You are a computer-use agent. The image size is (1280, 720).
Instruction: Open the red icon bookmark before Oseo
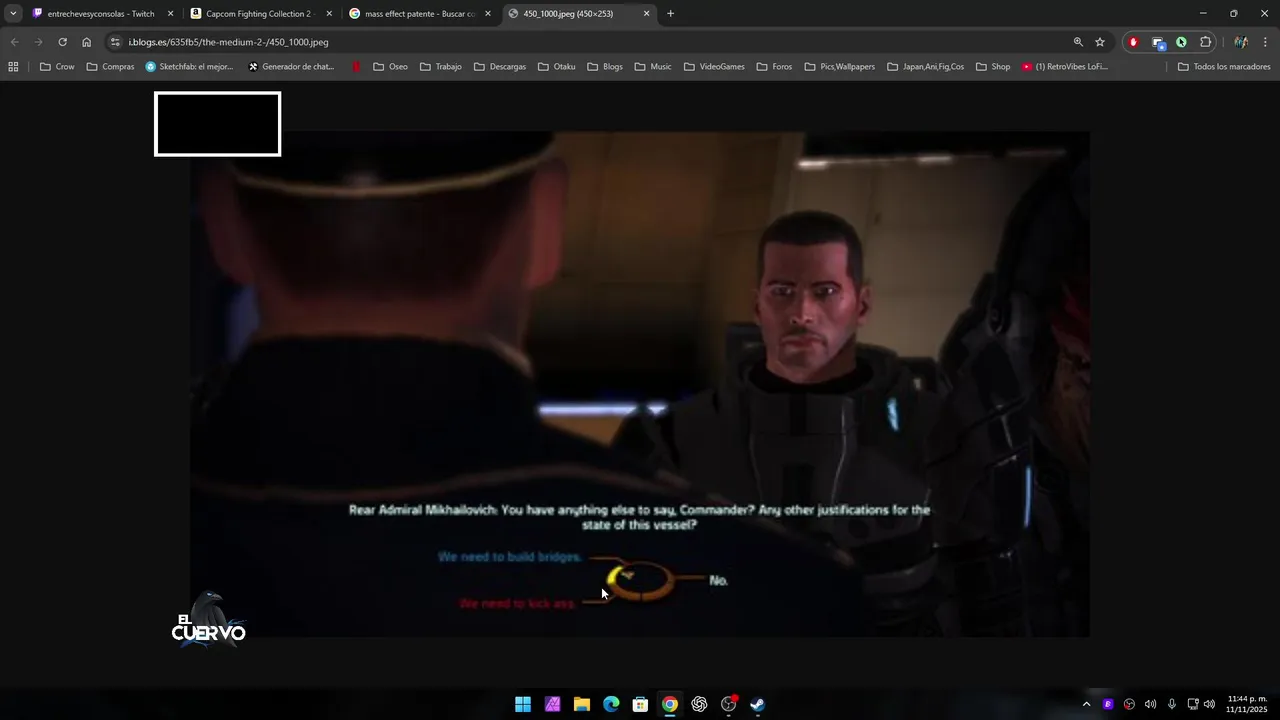point(356,67)
